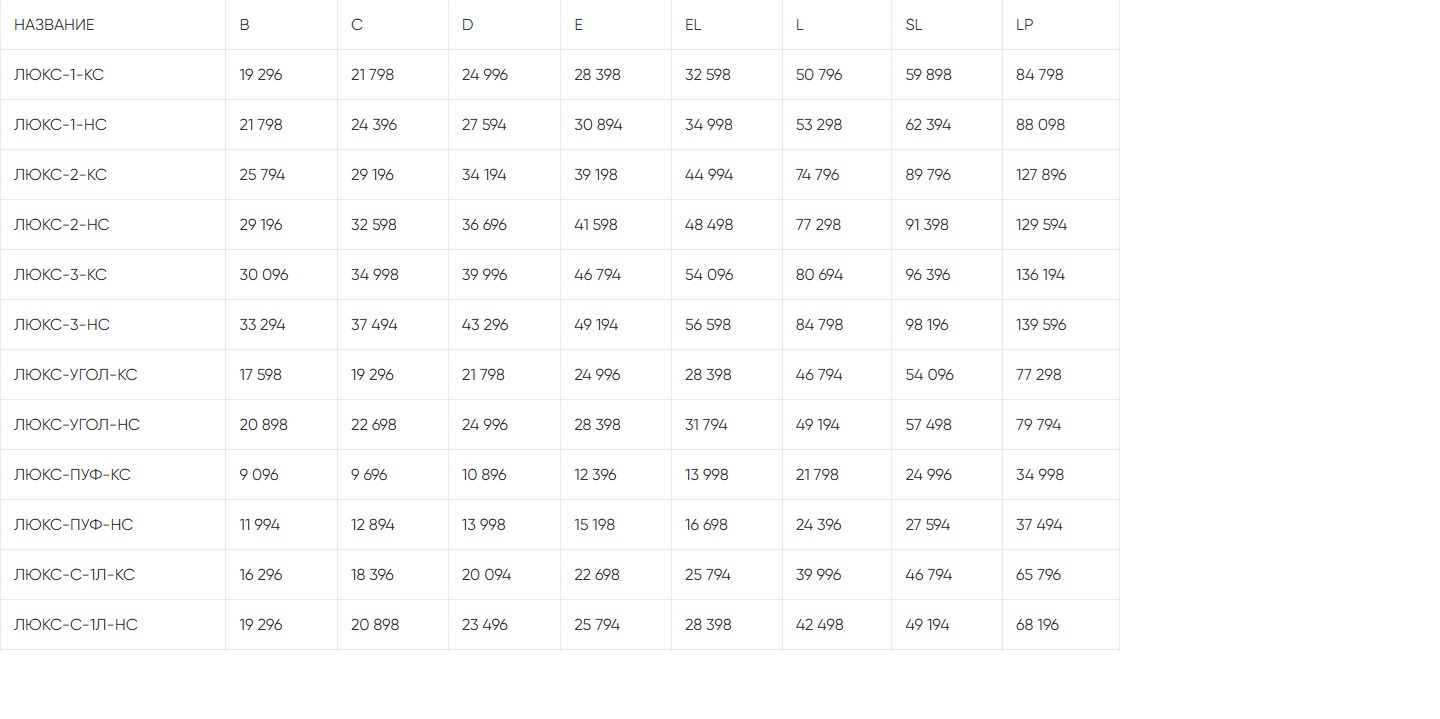Click the ЛЮКС-1-КС row name

tap(59, 75)
